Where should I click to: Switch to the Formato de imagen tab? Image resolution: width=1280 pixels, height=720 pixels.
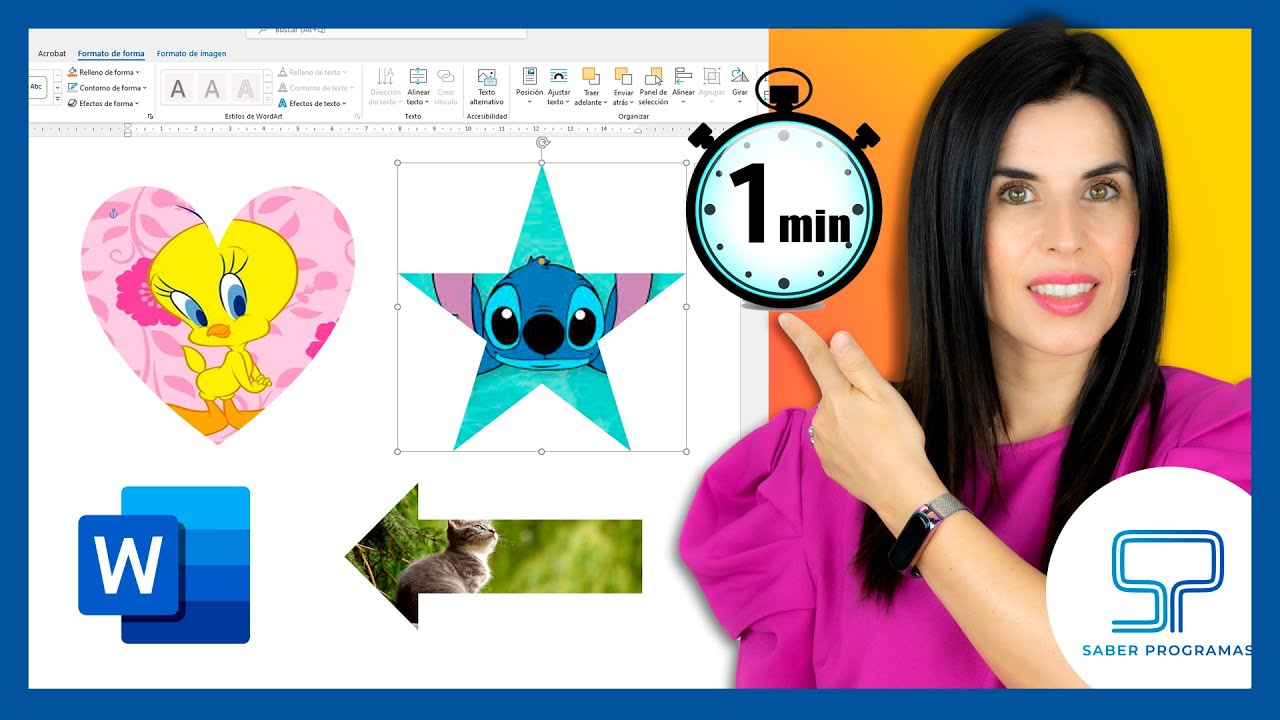pos(191,53)
